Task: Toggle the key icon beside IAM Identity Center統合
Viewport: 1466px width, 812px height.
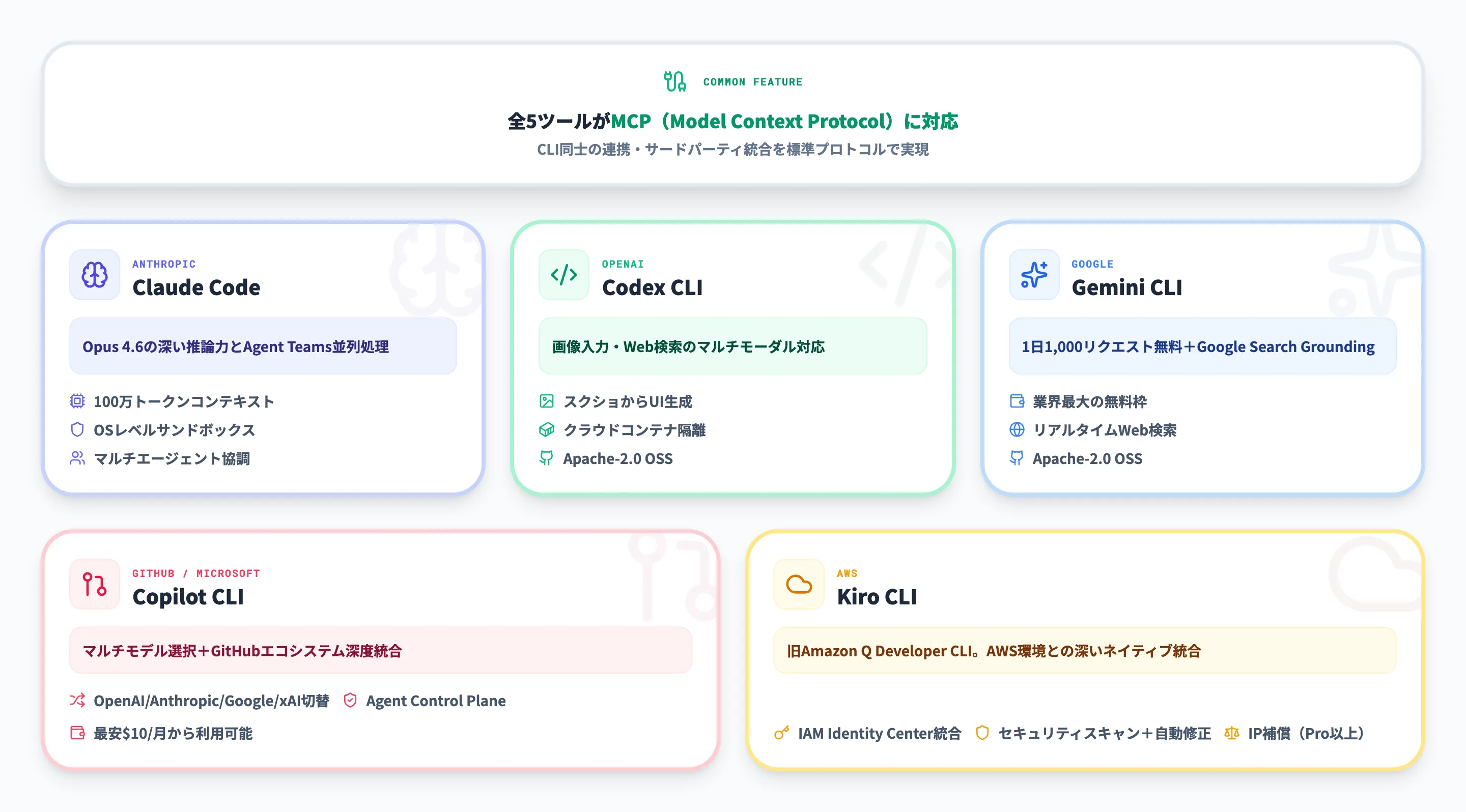Action: (782, 734)
